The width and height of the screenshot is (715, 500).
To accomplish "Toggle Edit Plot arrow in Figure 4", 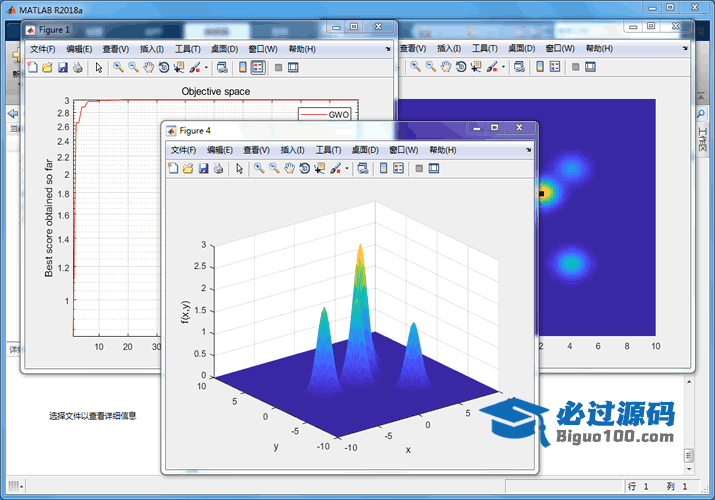I will [x=239, y=169].
